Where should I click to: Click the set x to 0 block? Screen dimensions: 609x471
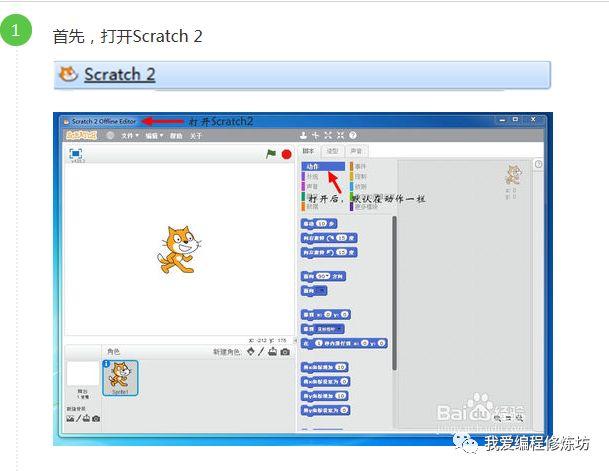tap(326, 381)
